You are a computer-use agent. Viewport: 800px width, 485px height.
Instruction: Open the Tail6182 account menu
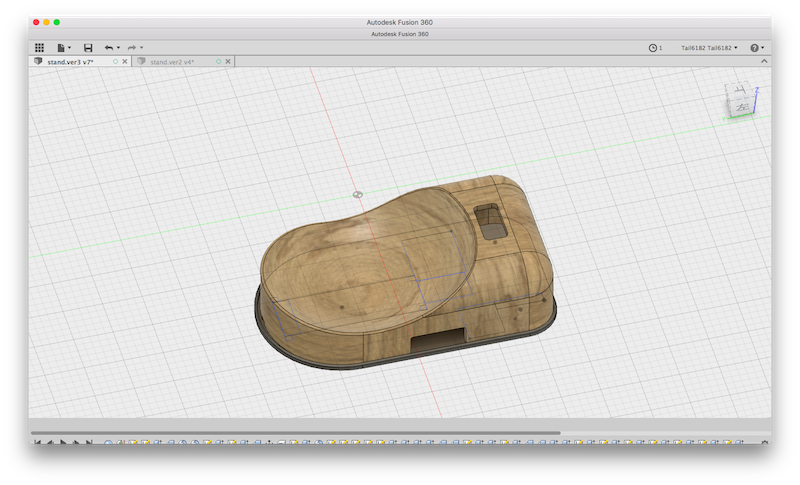pos(709,47)
